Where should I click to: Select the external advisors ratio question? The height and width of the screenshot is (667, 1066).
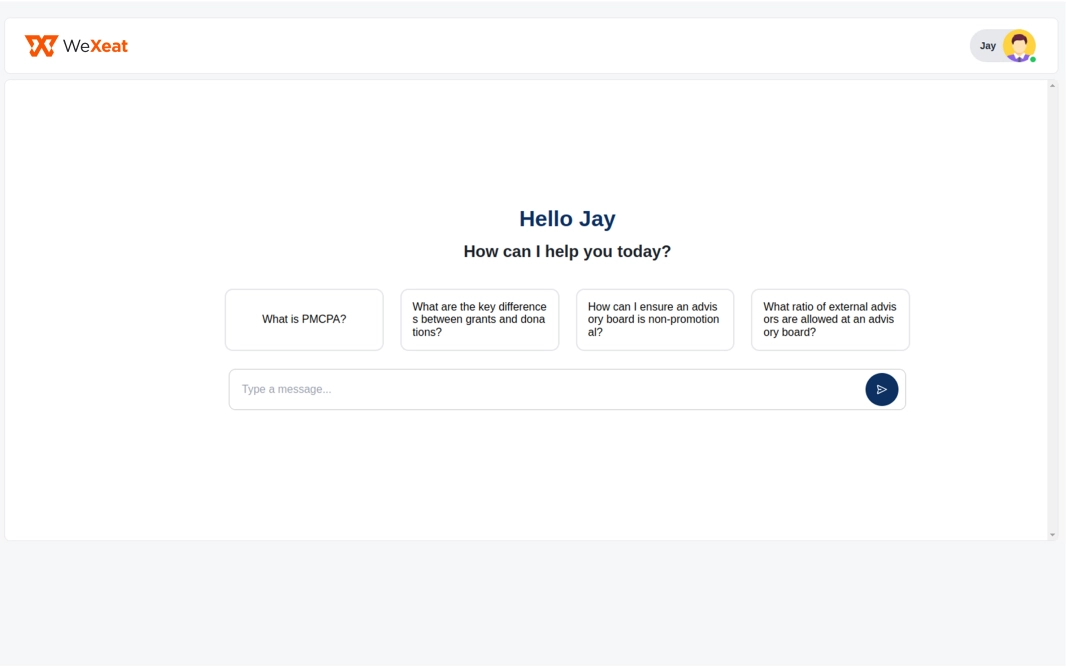click(830, 320)
